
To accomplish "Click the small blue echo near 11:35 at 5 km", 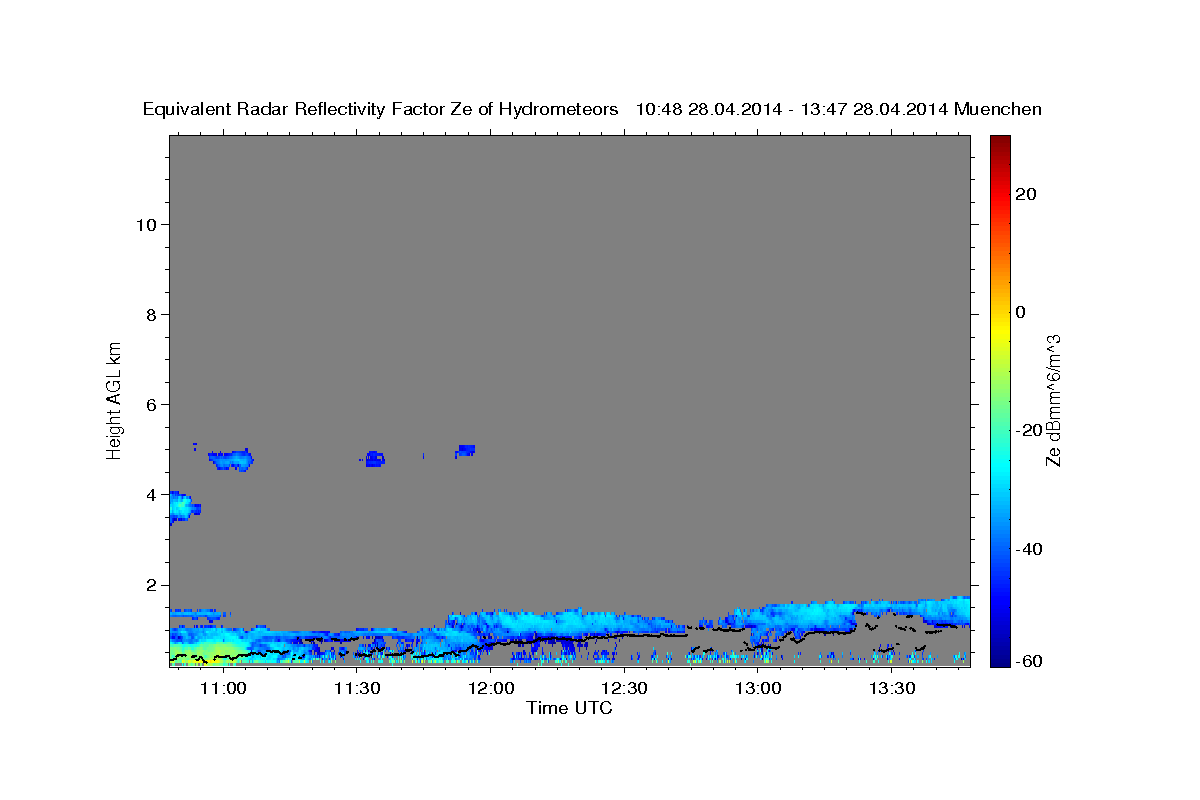I will point(374,459).
